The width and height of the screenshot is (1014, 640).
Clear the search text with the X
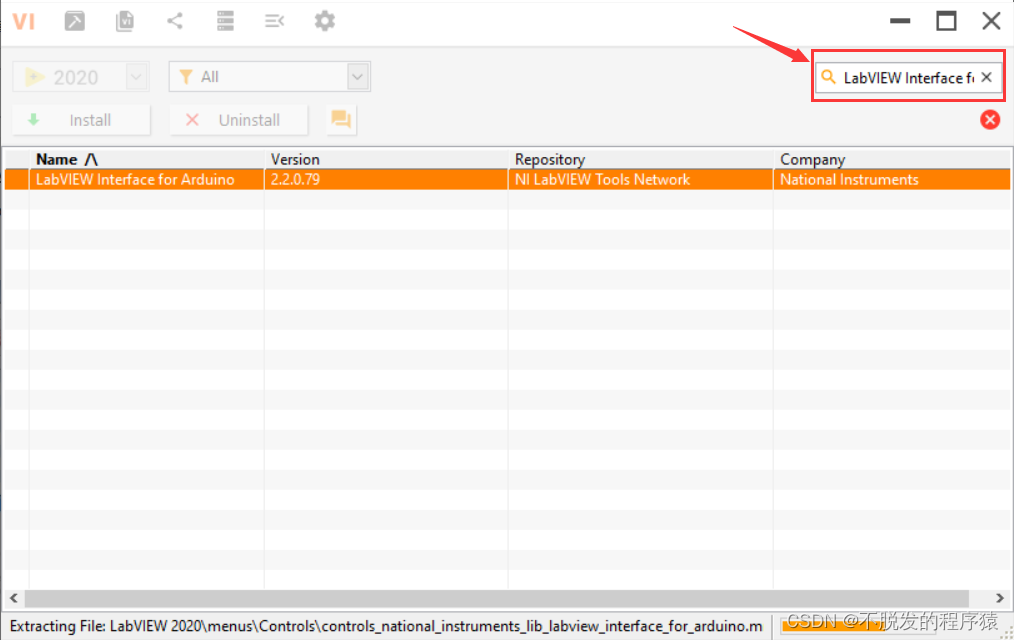[987, 78]
